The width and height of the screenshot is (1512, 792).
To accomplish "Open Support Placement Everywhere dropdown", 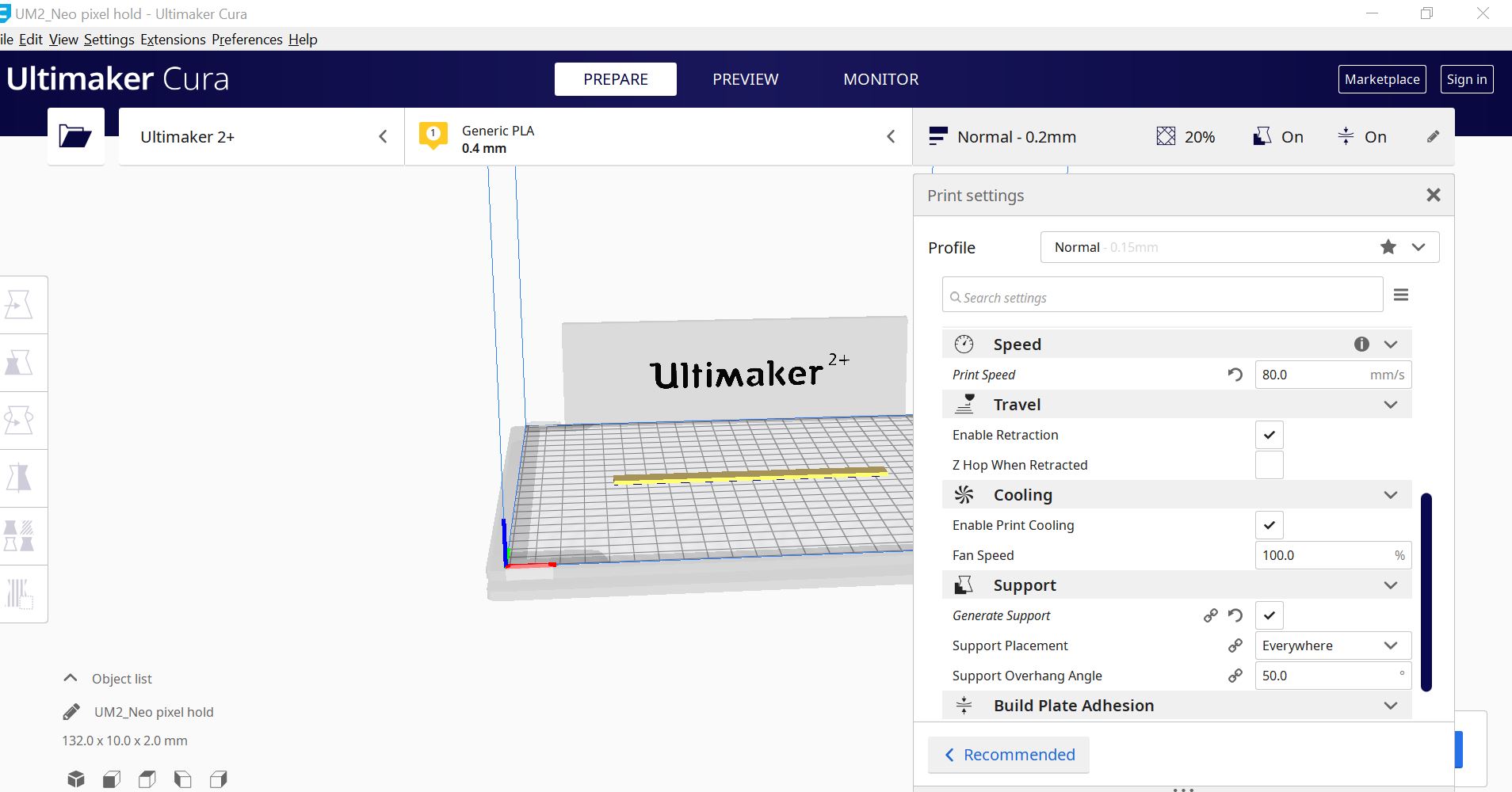I will pyautogui.click(x=1333, y=645).
